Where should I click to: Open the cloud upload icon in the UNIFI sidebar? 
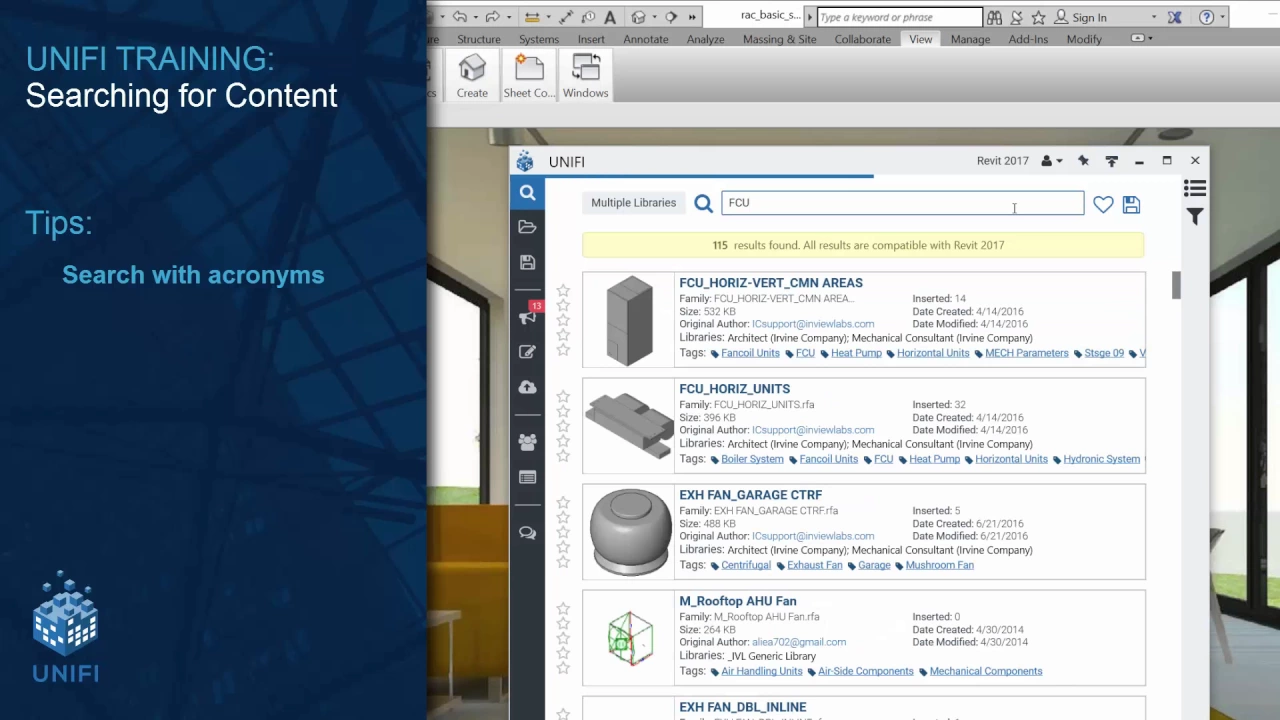[527, 387]
